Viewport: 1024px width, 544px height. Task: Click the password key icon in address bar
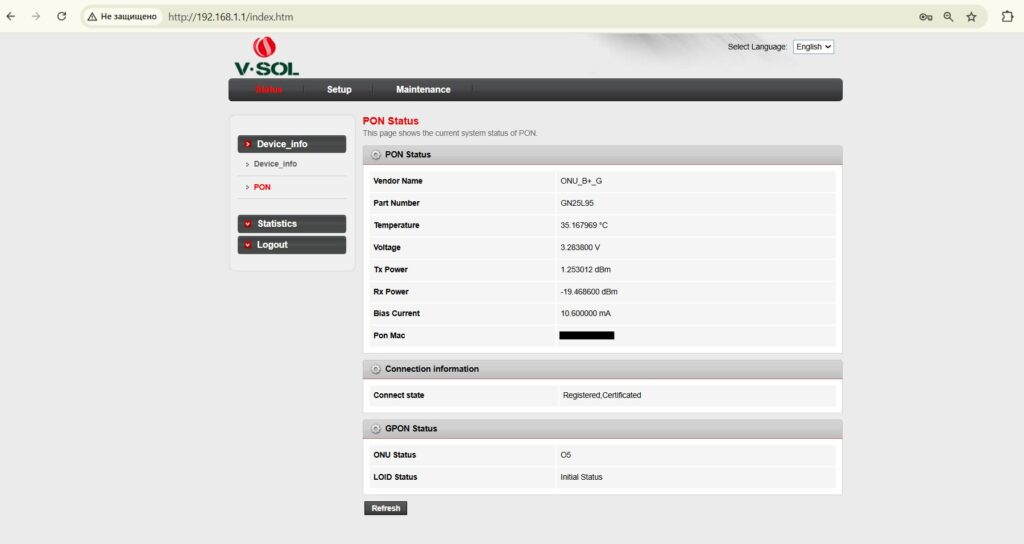(x=925, y=17)
